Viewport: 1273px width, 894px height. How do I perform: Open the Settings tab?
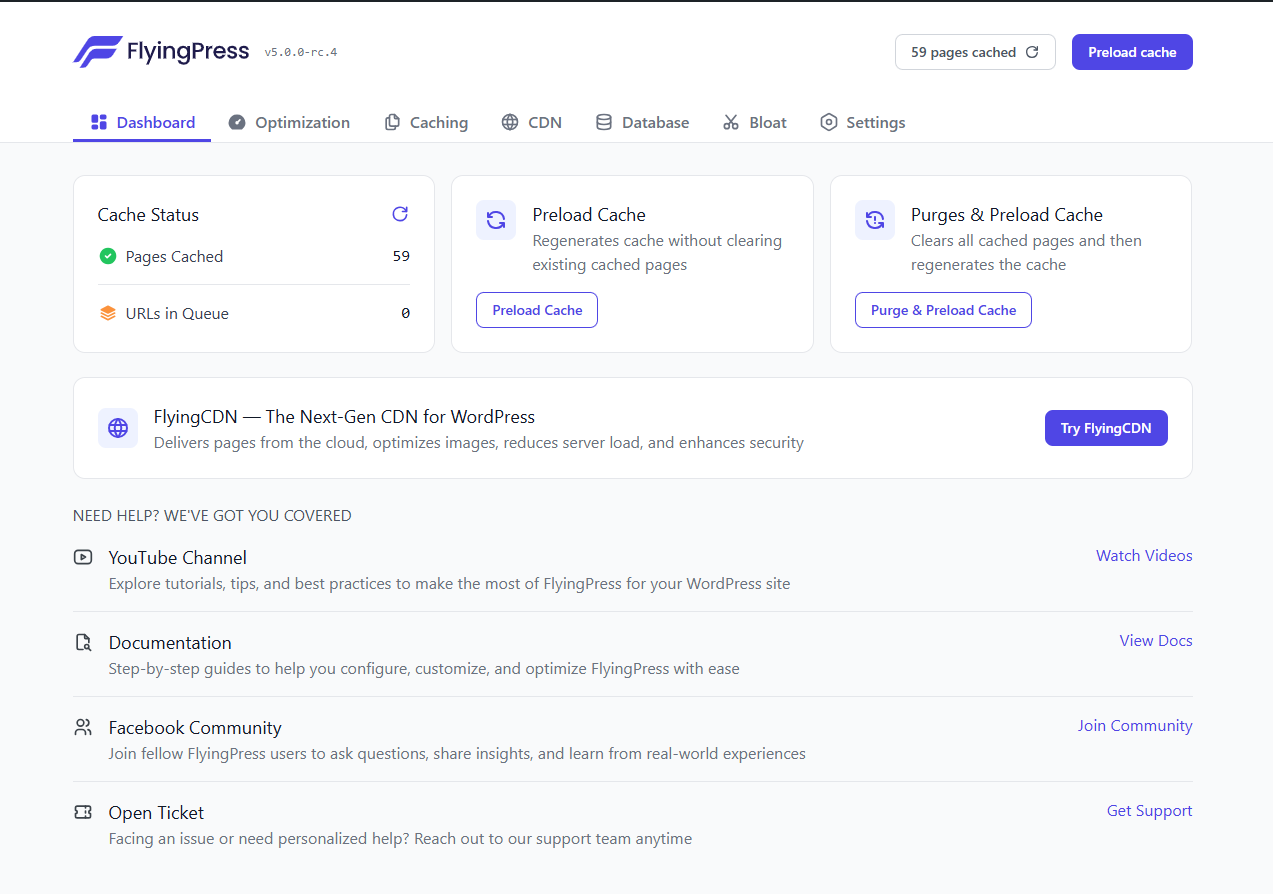(863, 122)
